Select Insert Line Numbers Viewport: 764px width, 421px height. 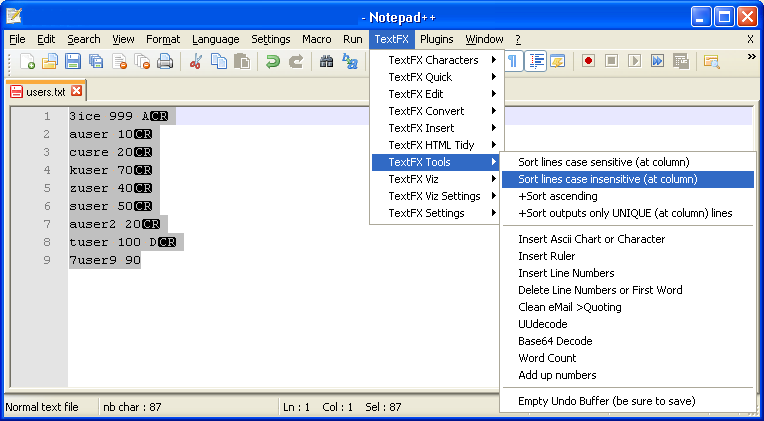(628, 273)
